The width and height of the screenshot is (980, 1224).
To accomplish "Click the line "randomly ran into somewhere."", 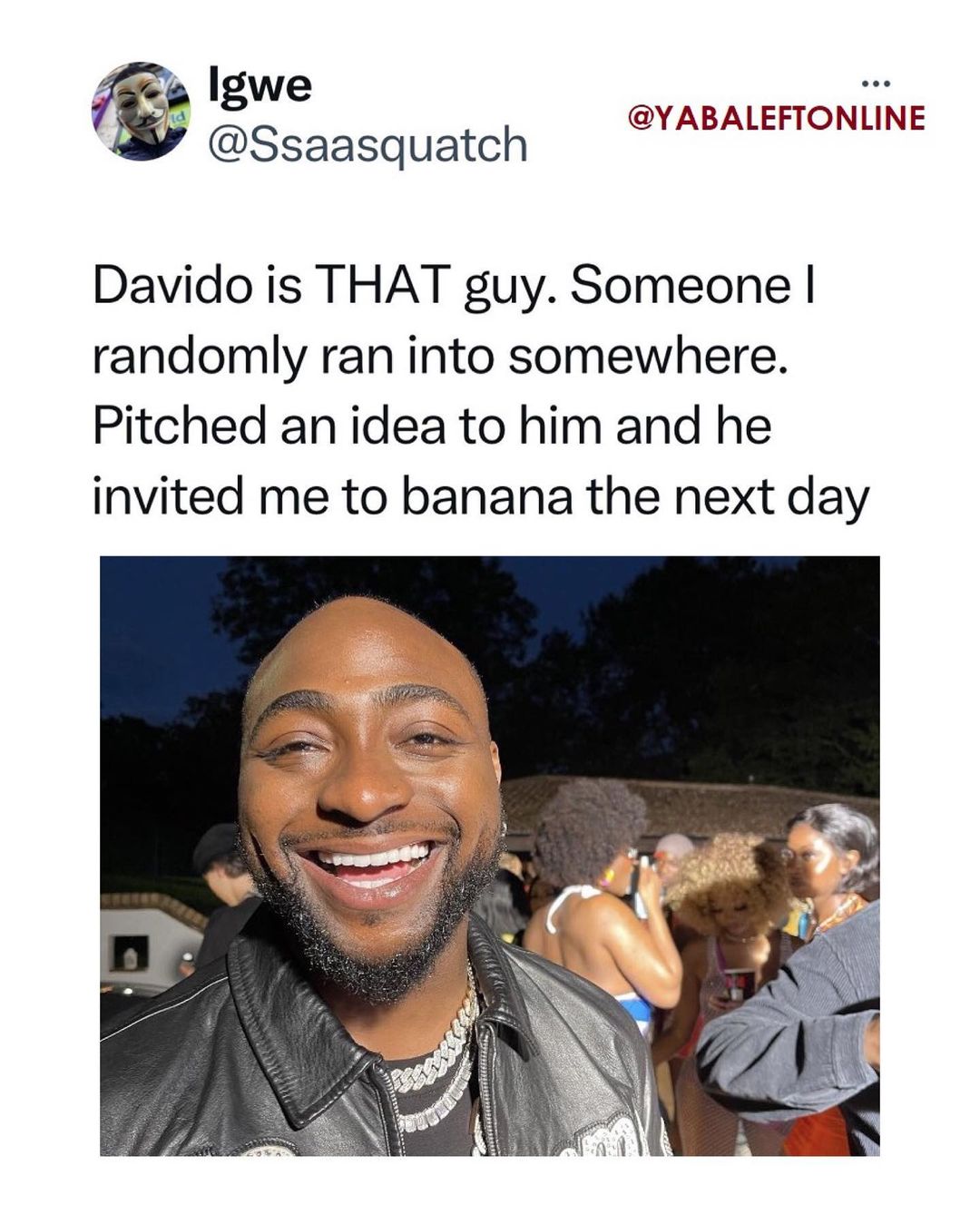I will coord(440,357).
